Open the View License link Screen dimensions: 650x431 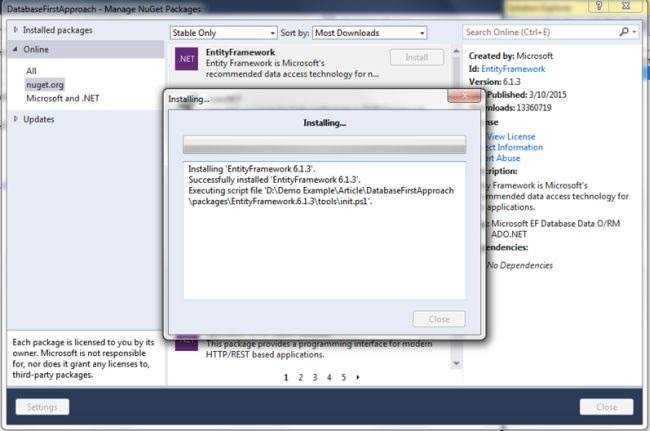[511, 136]
